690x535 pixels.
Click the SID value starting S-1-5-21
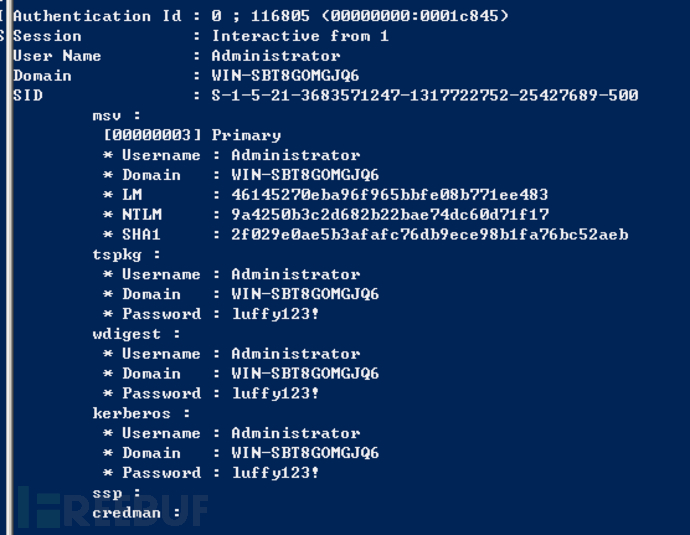[x=424, y=96]
